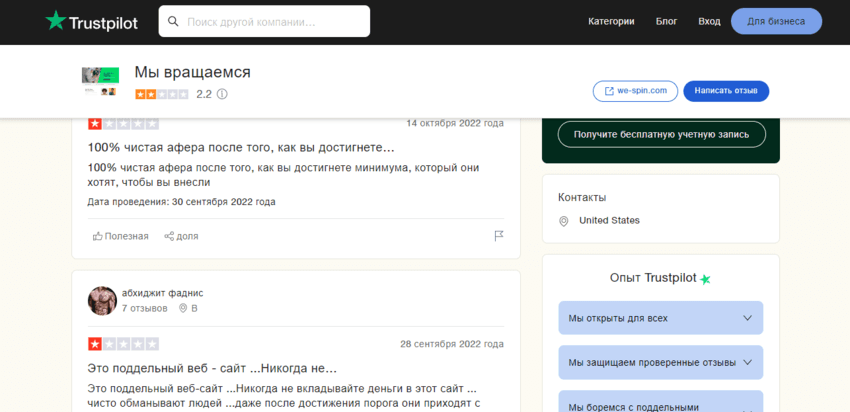The image size is (850, 412).
Task: Click the 'Для бизнеса' button
Action: click(776, 21)
